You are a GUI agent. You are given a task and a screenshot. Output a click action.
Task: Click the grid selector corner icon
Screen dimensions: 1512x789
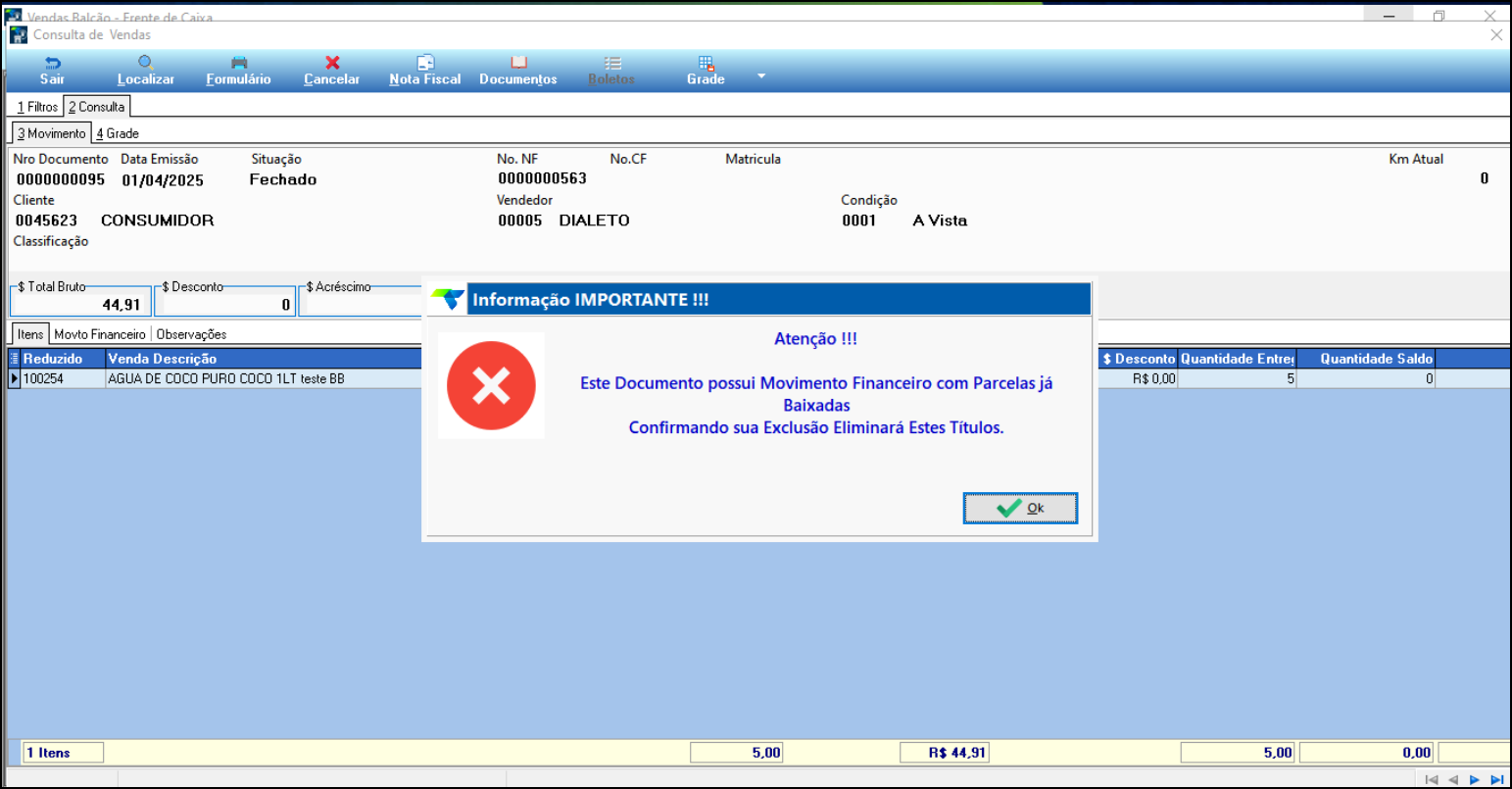coord(14,359)
